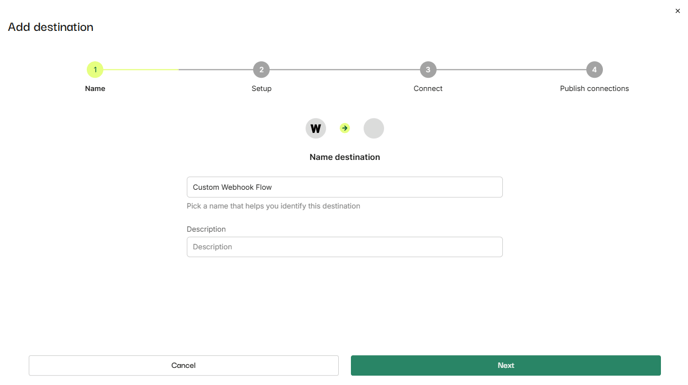Click the green arrow icon between avatars
Screen dimensions: 688x385
(x=345, y=128)
